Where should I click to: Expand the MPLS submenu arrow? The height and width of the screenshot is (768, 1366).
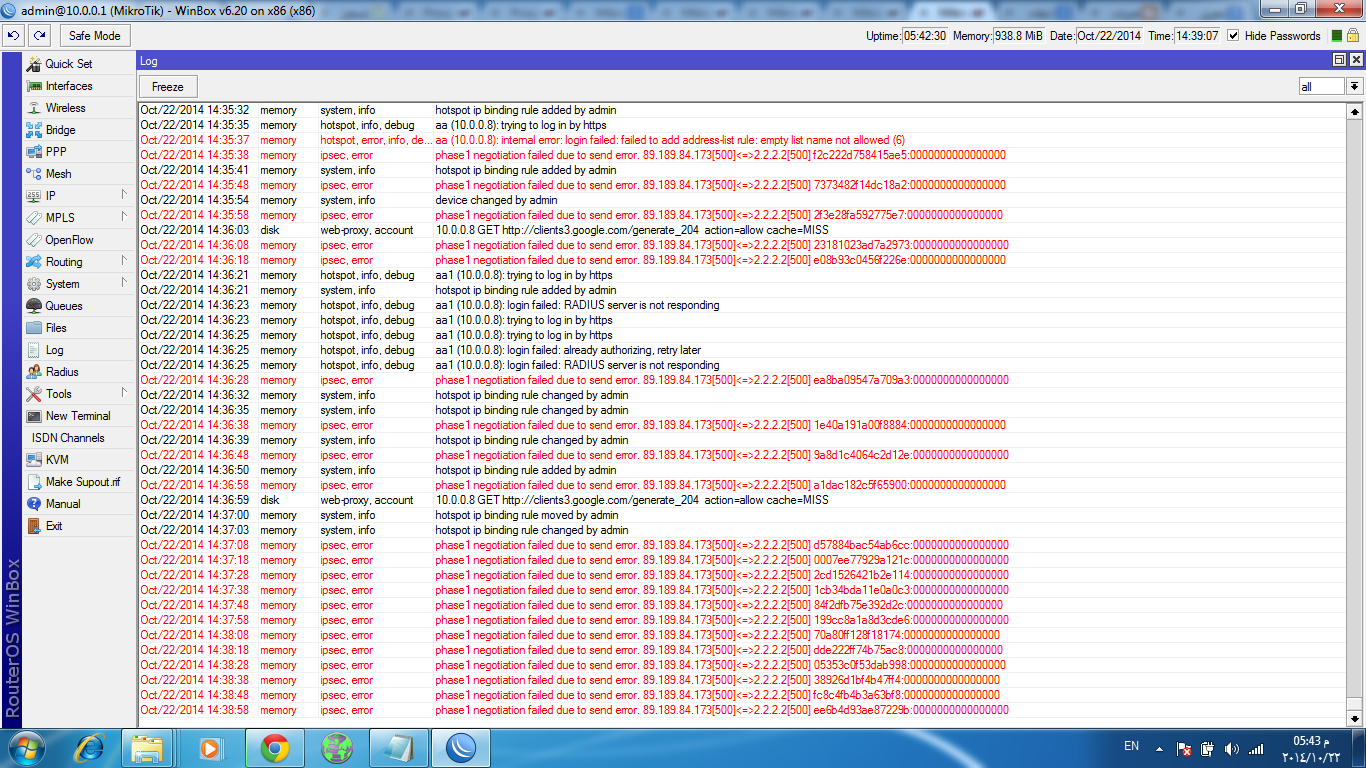pos(124,217)
